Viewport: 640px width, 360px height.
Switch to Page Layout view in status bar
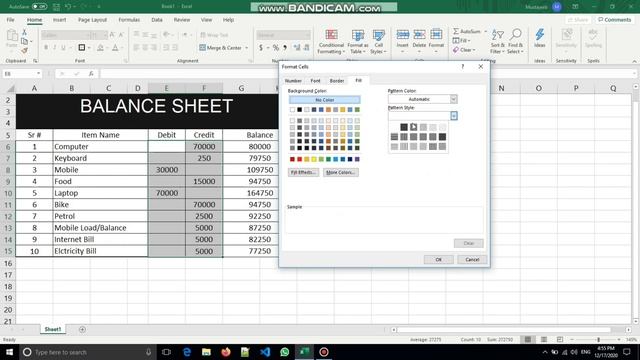tap(544, 340)
